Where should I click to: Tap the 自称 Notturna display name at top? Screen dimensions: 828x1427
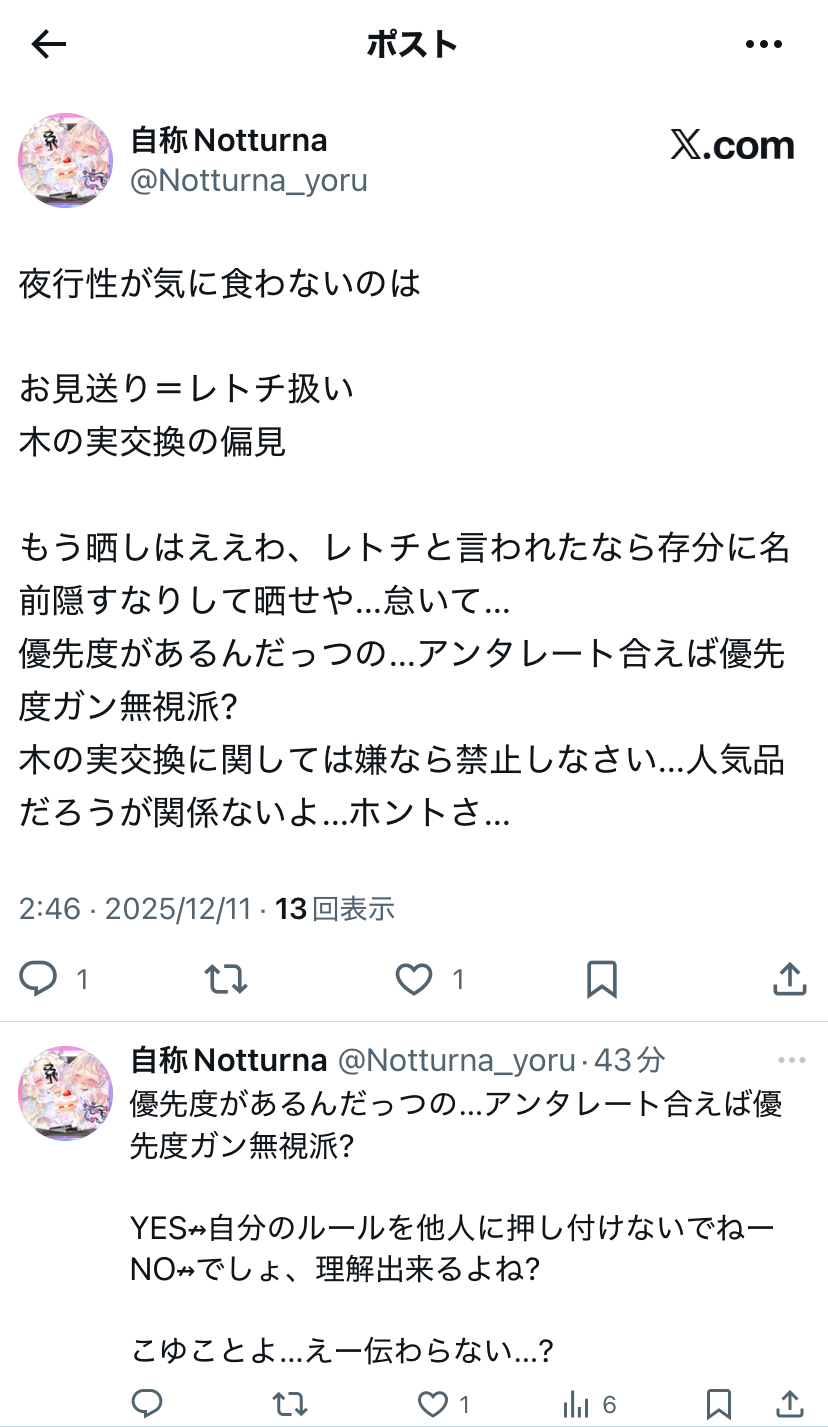click(x=229, y=140)
